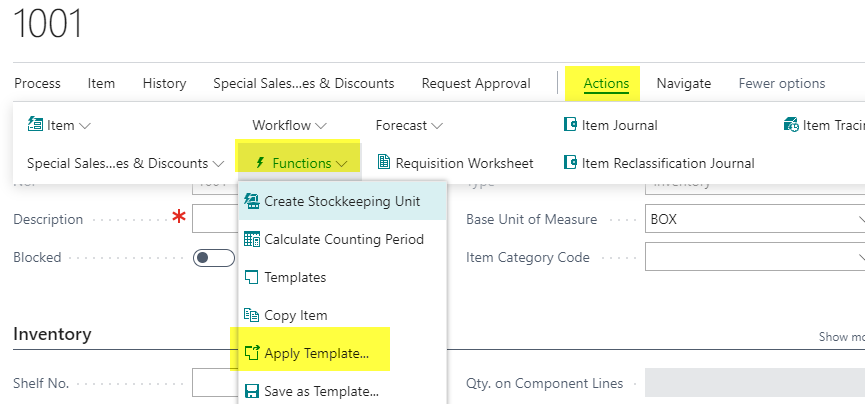Image resolution: width=865 pixels, height=404 pixels.
Task: Click the Qty. on Component Lines field
Action: [755, 382]
